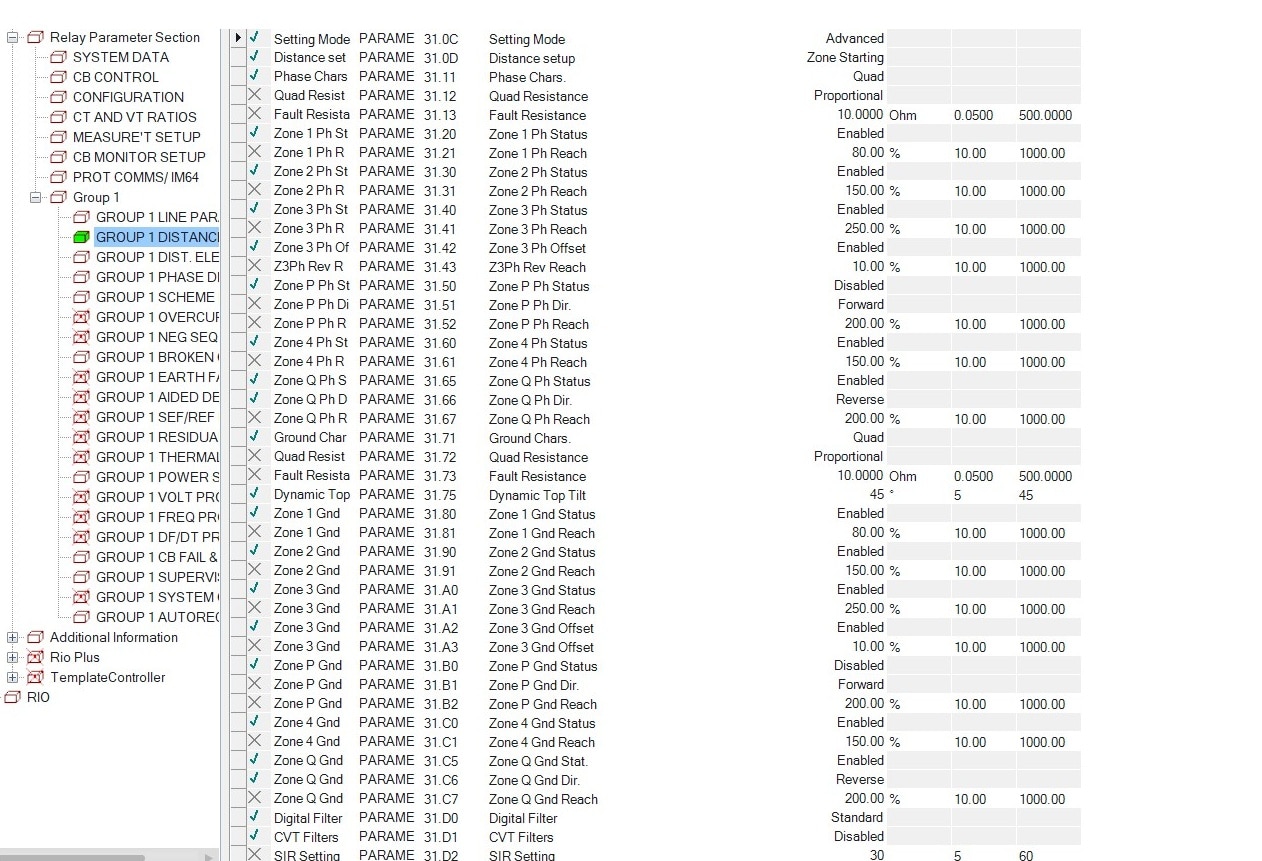Image resolution: width=1262 pixels, height=861 pixels.
Task: Click the MEASURE'T SETUP folder icon
Action: point(58,137)
